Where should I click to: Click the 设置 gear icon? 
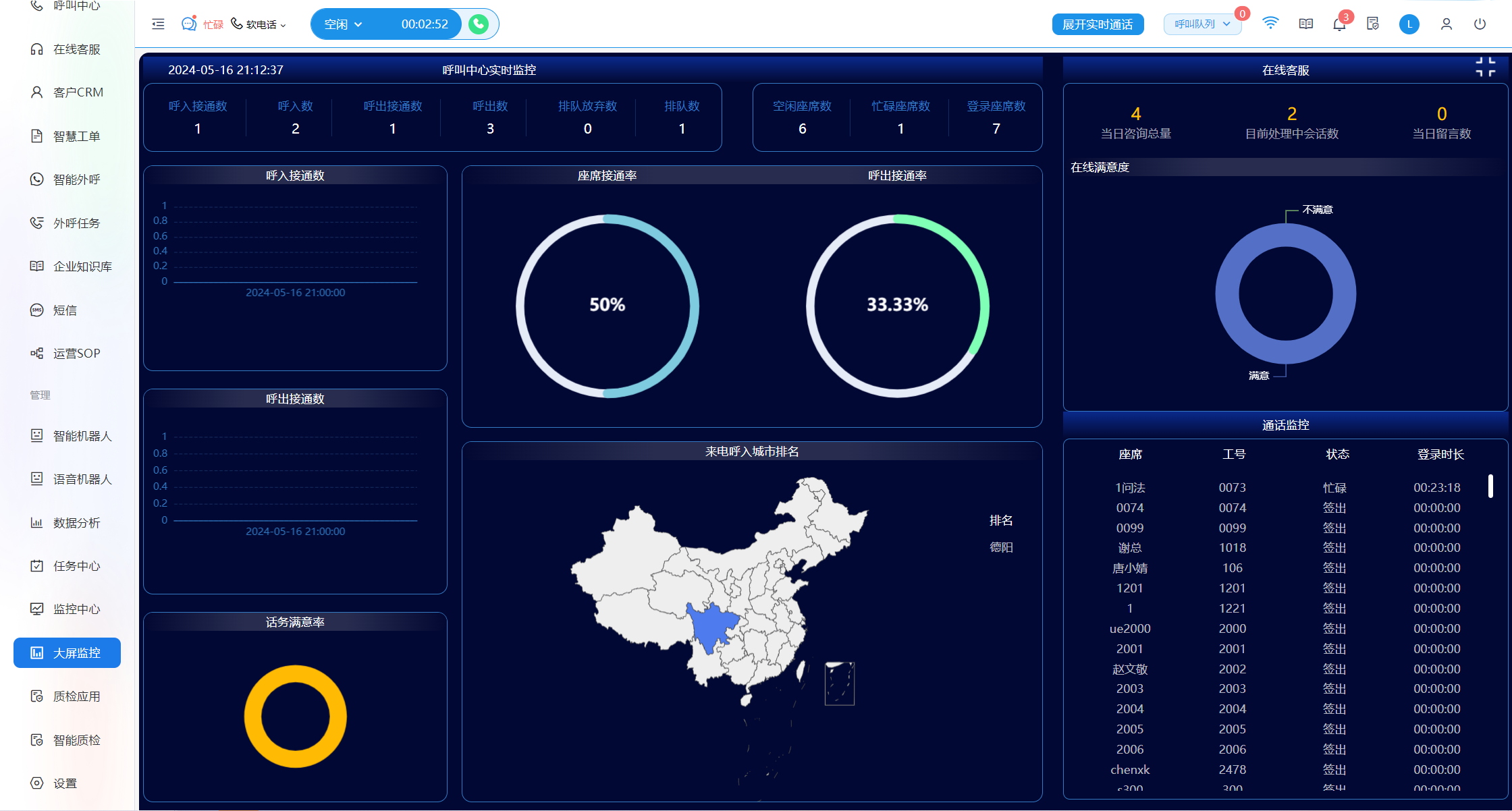pos(36,783)
